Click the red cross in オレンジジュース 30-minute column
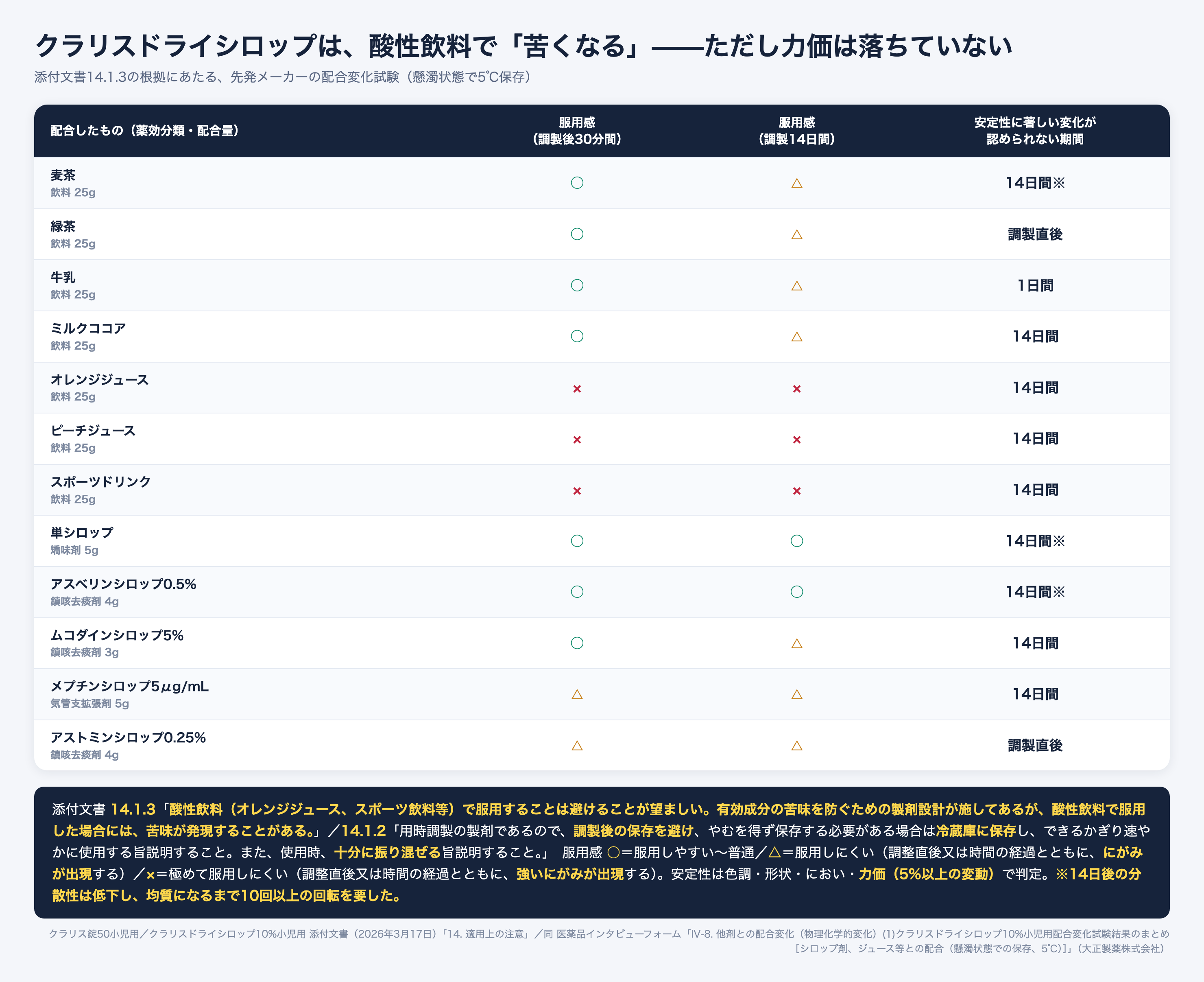Viewport: 1204px width, 982px height. [x=576, y=389]
